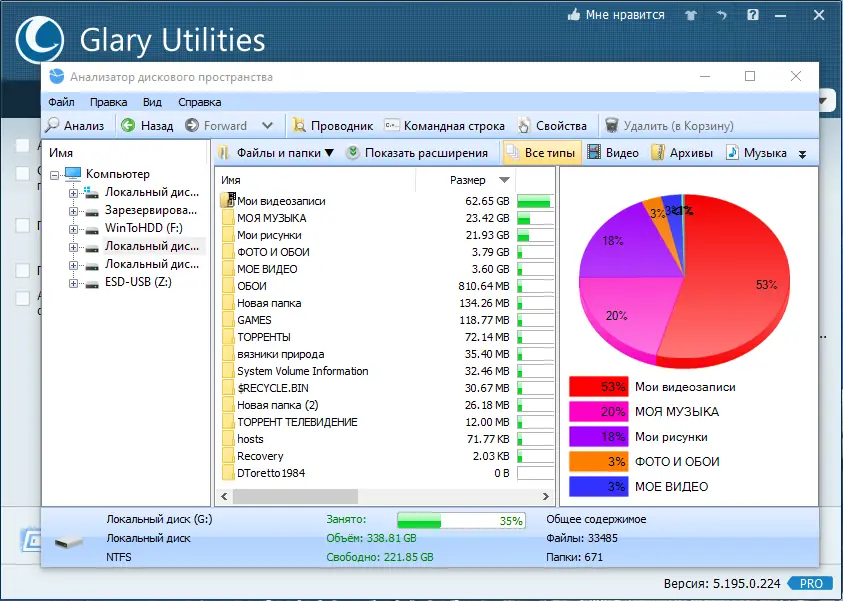Expand the ESD-USB (Z:) drive node
Screen dimensions: 843x601
(x=73, y=283)
